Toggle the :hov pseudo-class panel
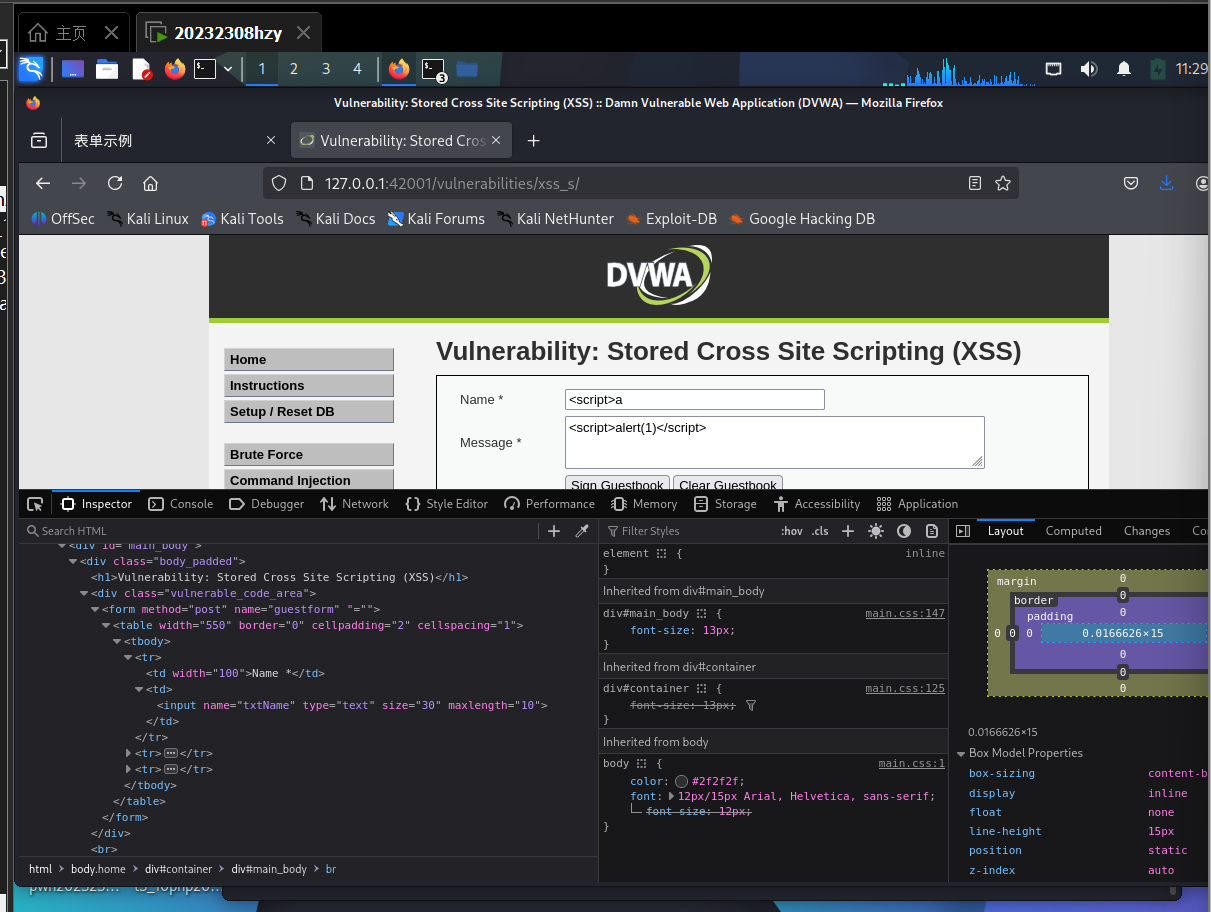Screen dimensions: 1211x912 (x=791, y=531)
